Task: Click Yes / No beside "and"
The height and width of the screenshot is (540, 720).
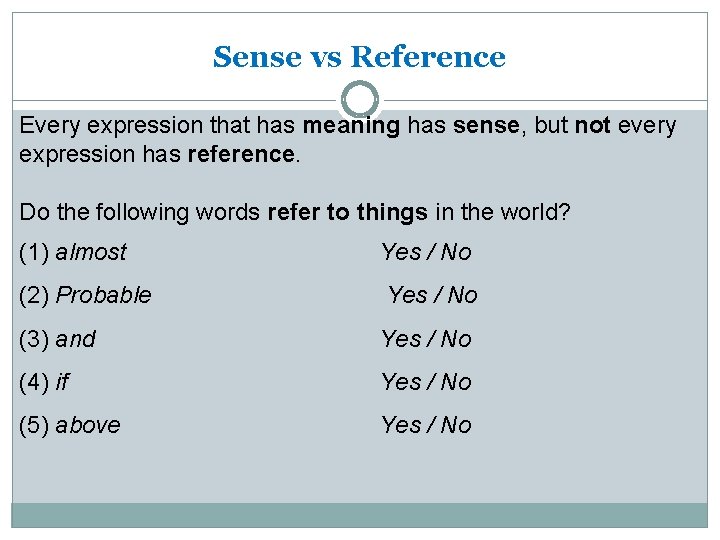Action: [426, 339]
